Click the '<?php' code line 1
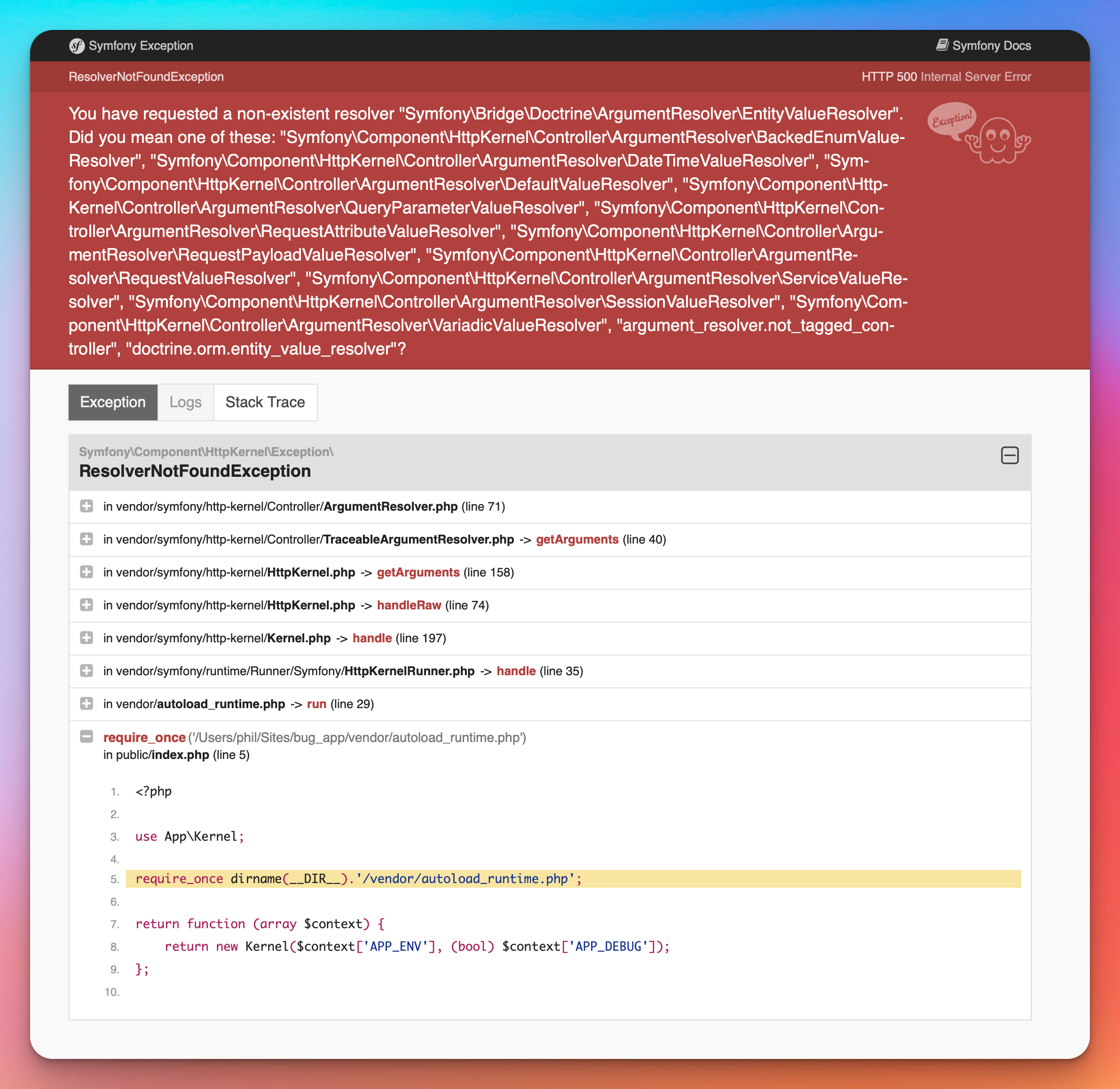 (x=153, y=791)
